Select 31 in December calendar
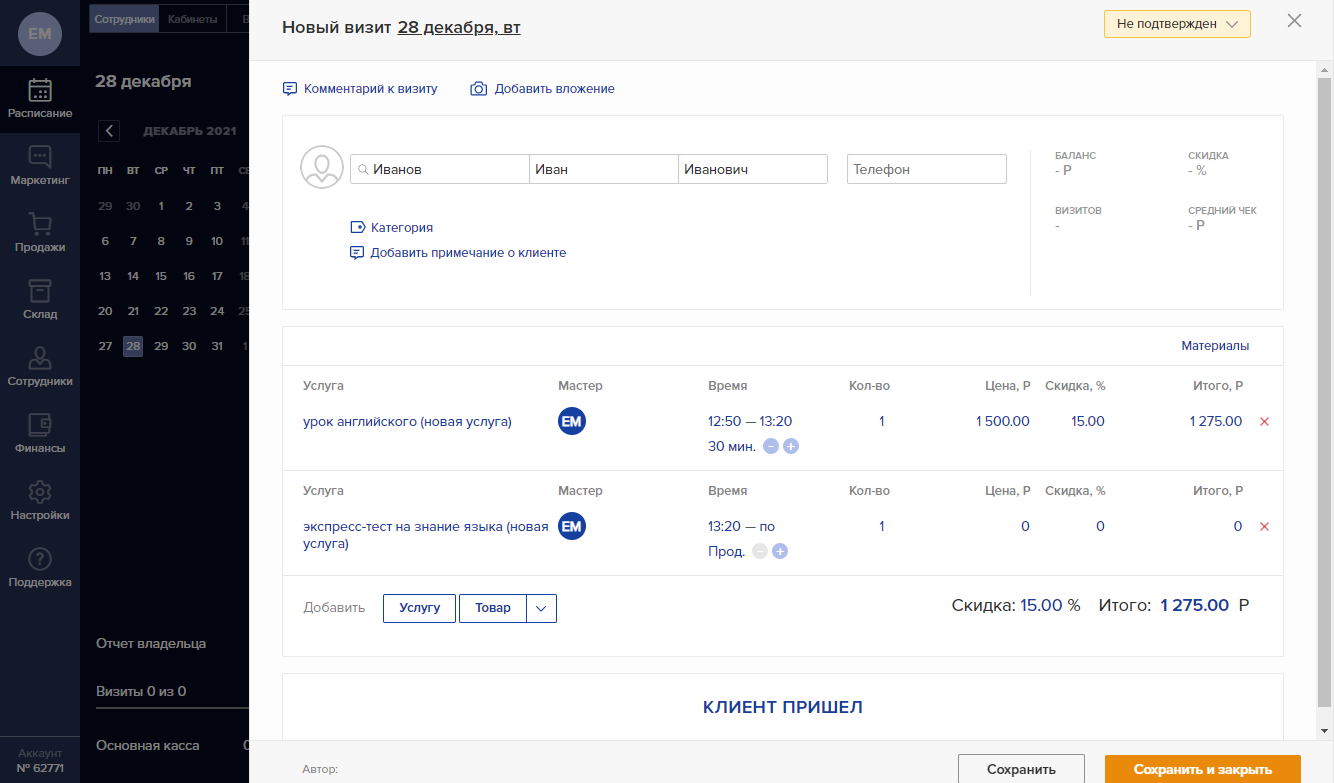The width and height of the screenshot is (1334, 783). [217, 346]
